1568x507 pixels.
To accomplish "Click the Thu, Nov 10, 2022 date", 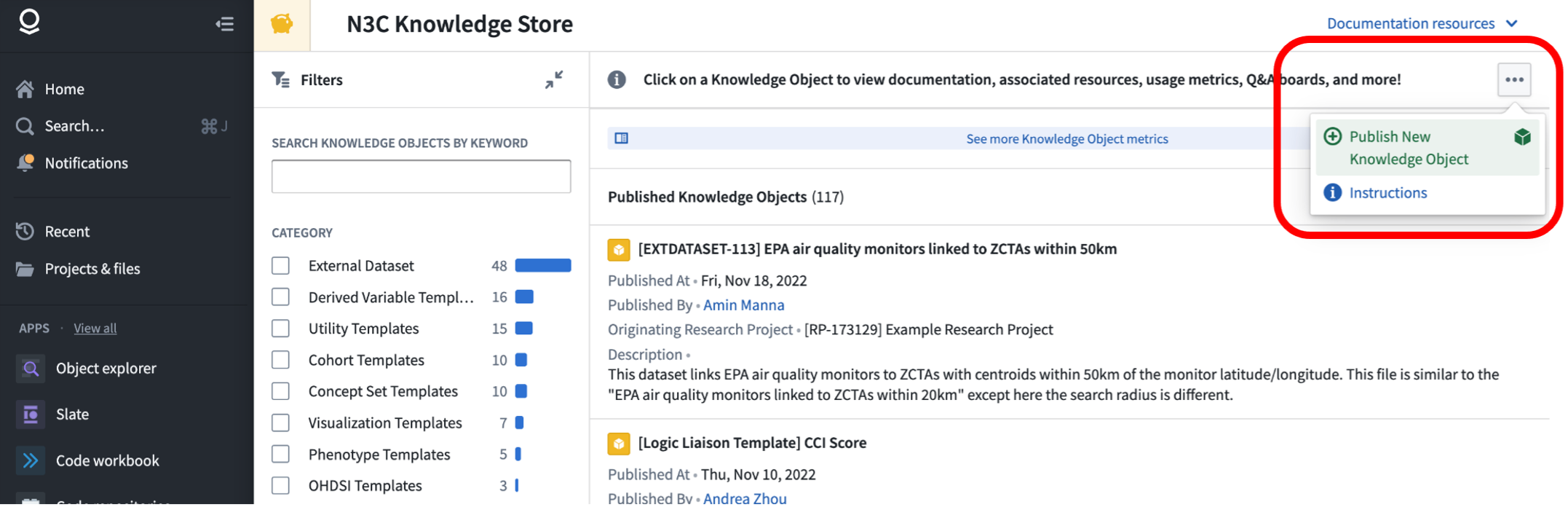I will (x=758, y=475).
